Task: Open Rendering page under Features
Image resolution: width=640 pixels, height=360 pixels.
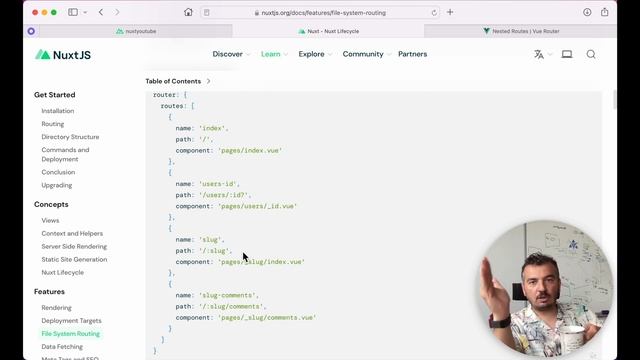Action: point(56,308)
